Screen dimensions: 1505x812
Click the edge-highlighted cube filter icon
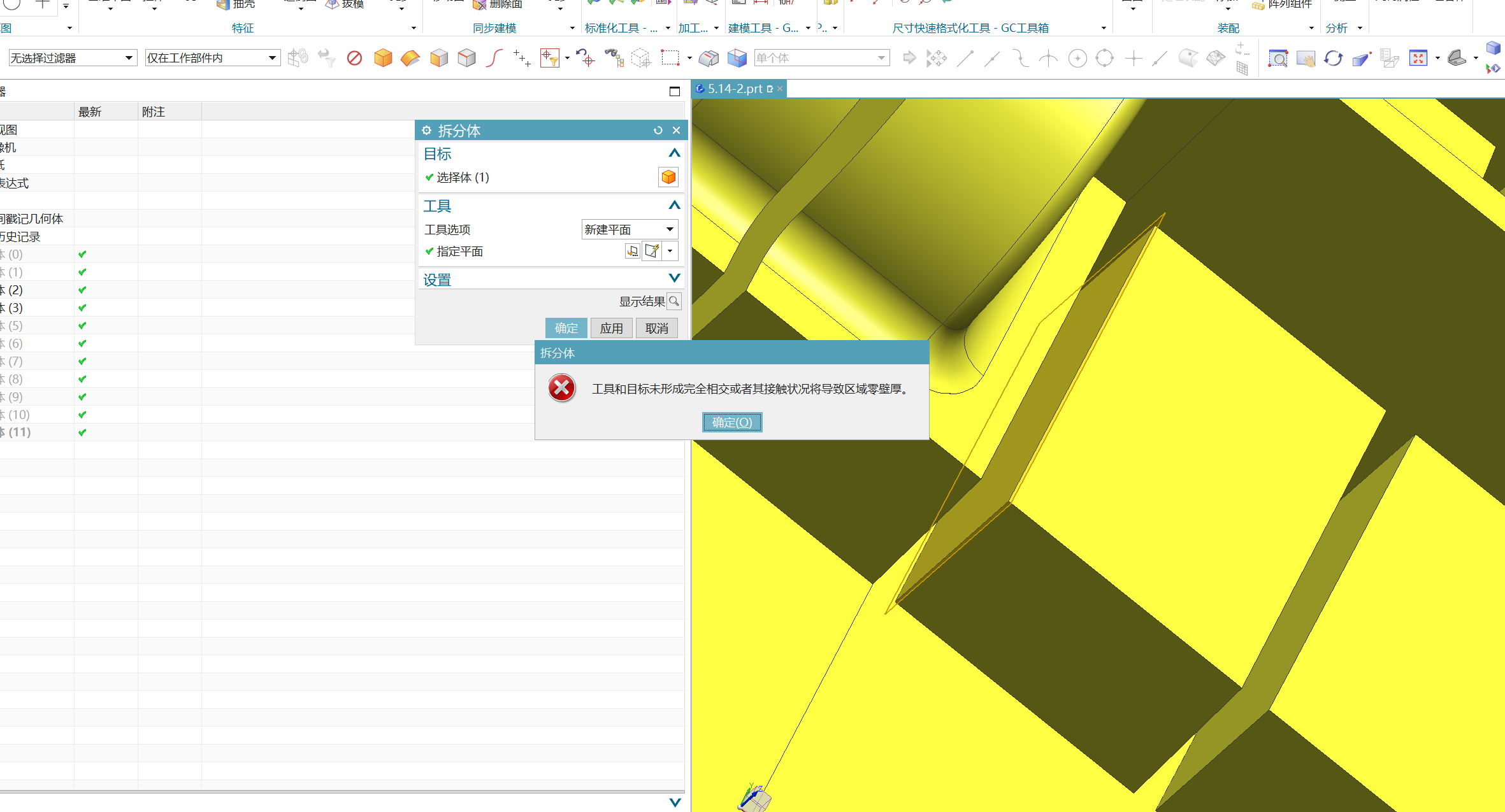tap(466, 58)
